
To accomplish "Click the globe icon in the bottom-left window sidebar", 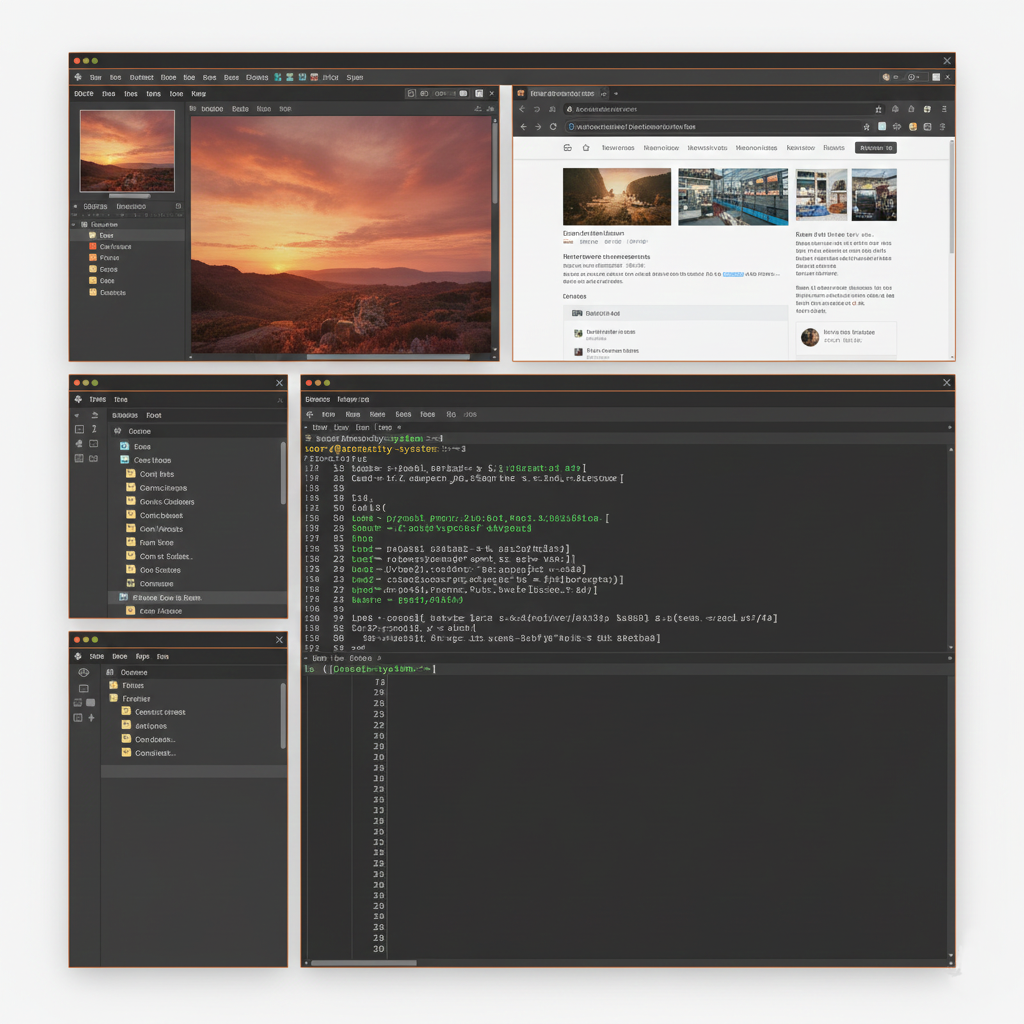I will [x=83, y=672].
